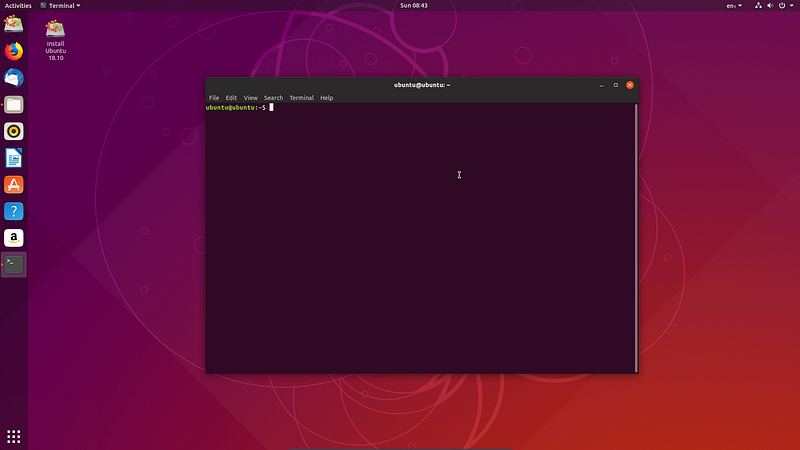800x450 pixels.
Task: Expand the system menu arrow
Action: (x=792, y=6)
